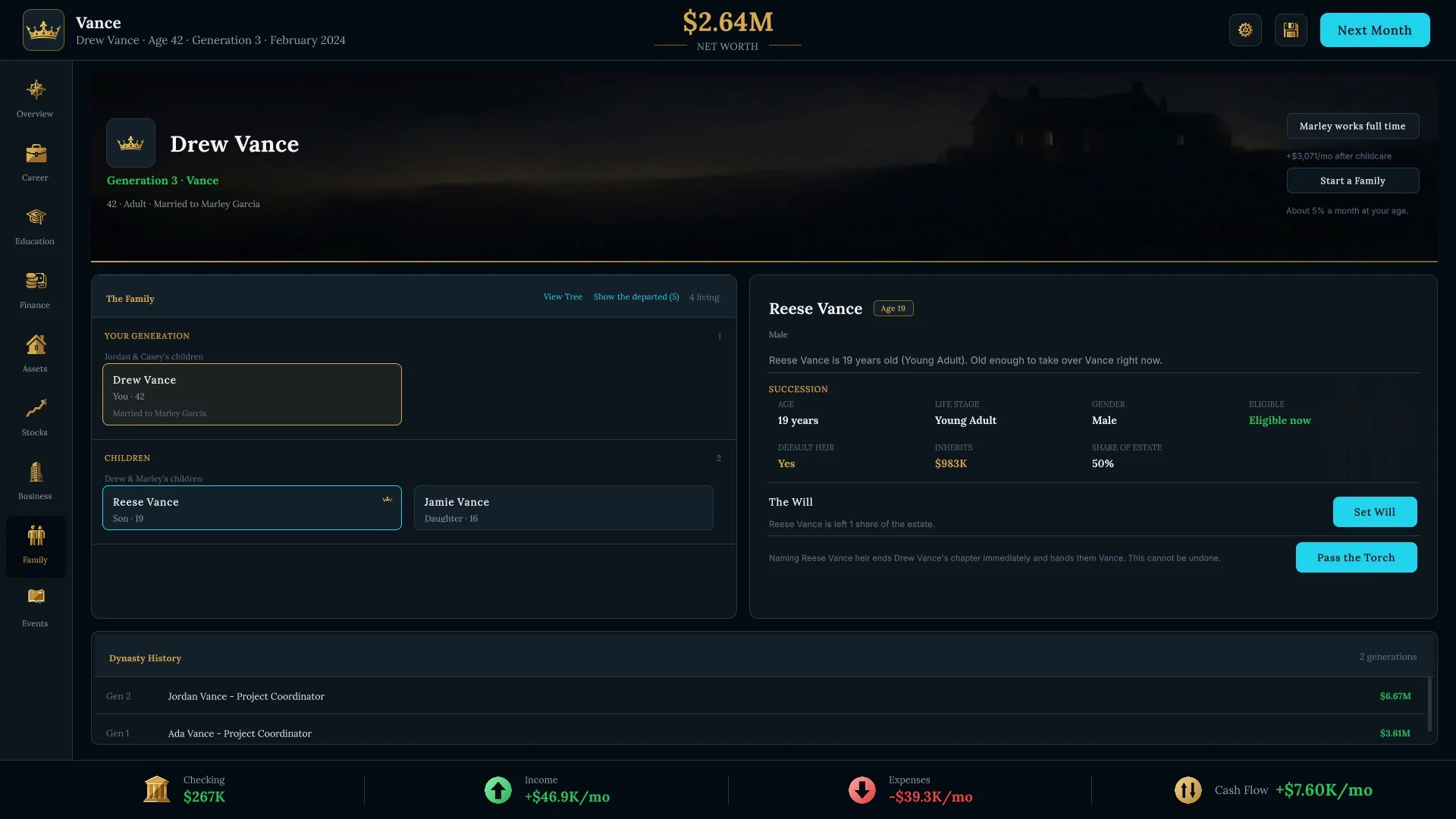Open the Assets house icon
Screen dimensions: 1456x819
pyautogui.click(x=36, y=345)
